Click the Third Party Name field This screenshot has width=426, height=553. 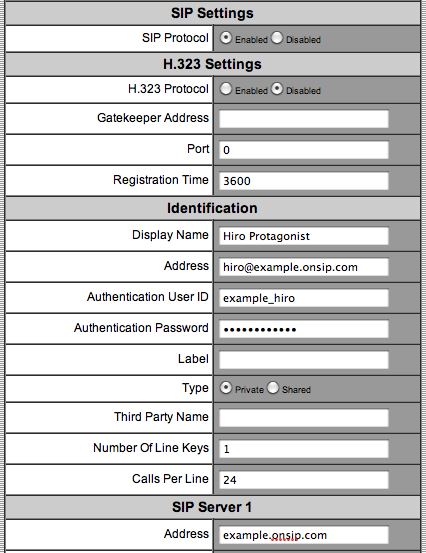pyautogui.click(x=304, y=418)
